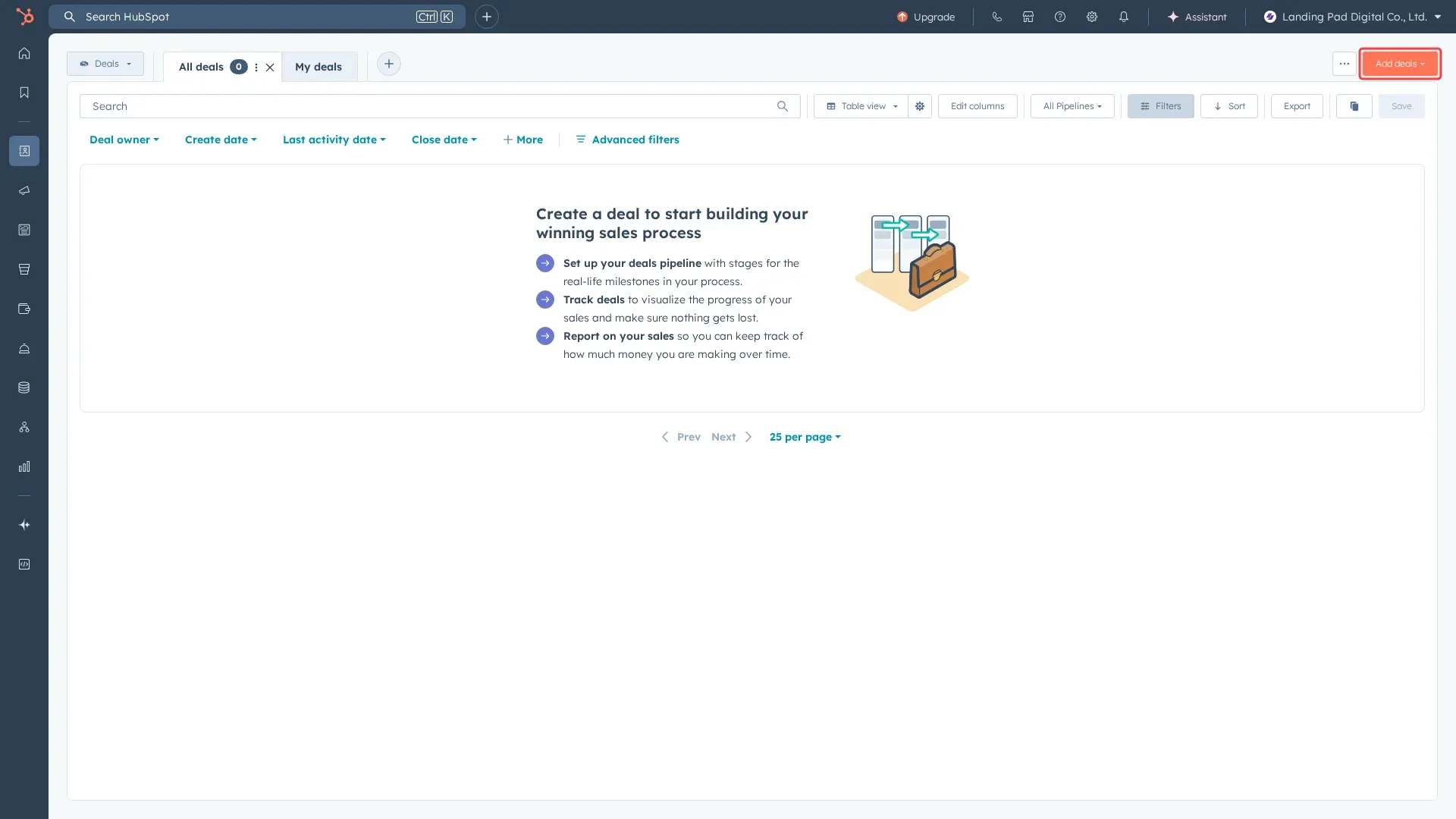
Task: Open the Commerce storefront section in sidebar
Action: click(24, 269)
